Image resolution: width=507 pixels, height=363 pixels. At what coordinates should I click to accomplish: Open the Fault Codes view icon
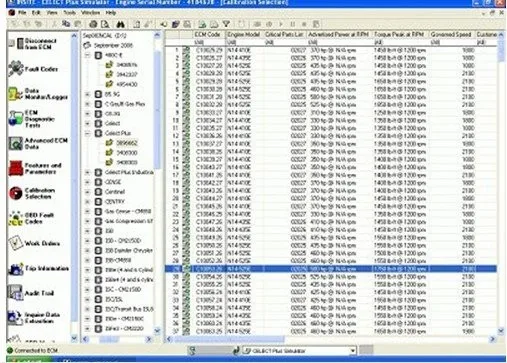click(15, 68)
